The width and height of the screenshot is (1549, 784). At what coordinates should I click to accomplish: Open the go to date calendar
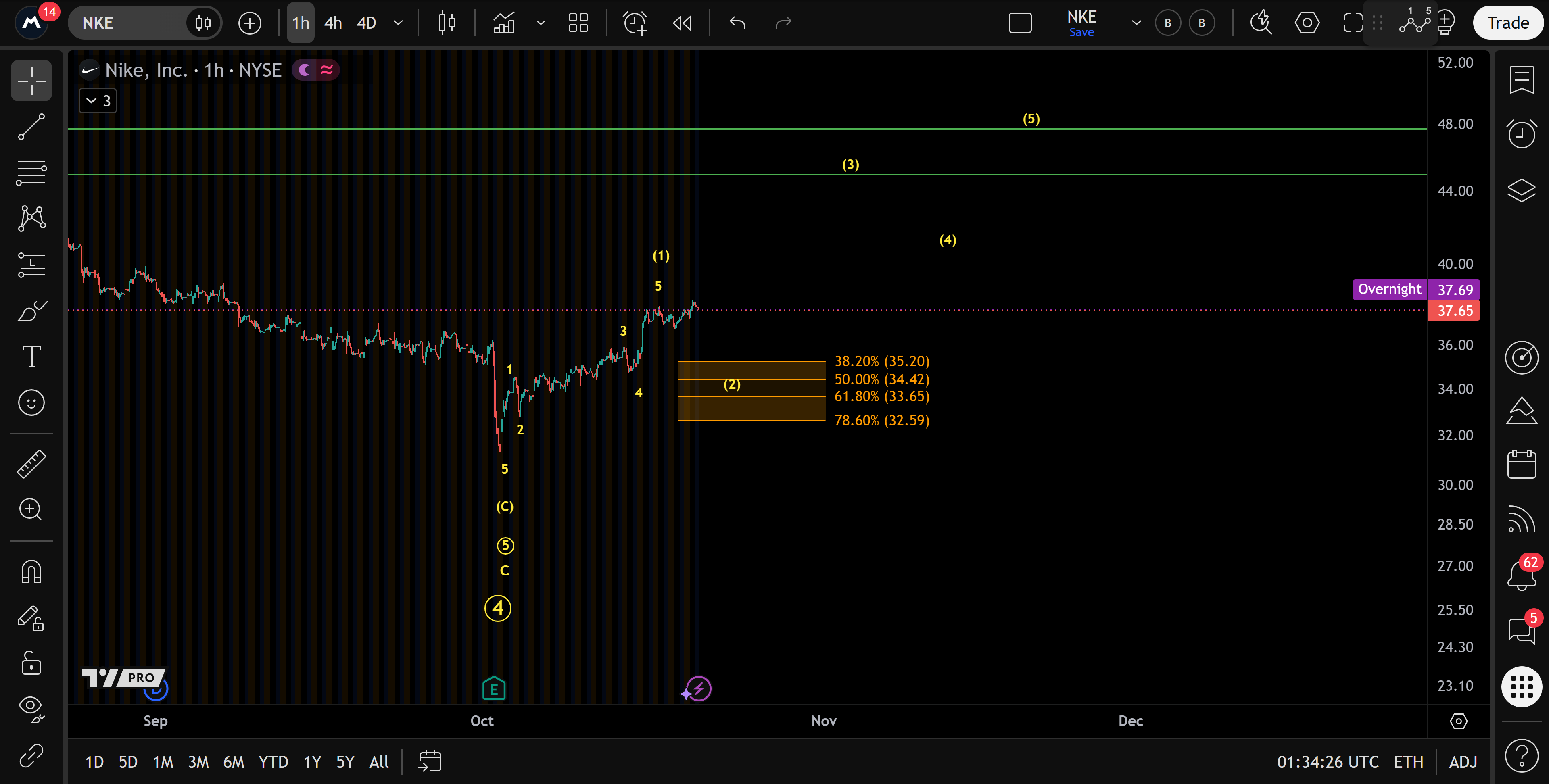(430, 762)
